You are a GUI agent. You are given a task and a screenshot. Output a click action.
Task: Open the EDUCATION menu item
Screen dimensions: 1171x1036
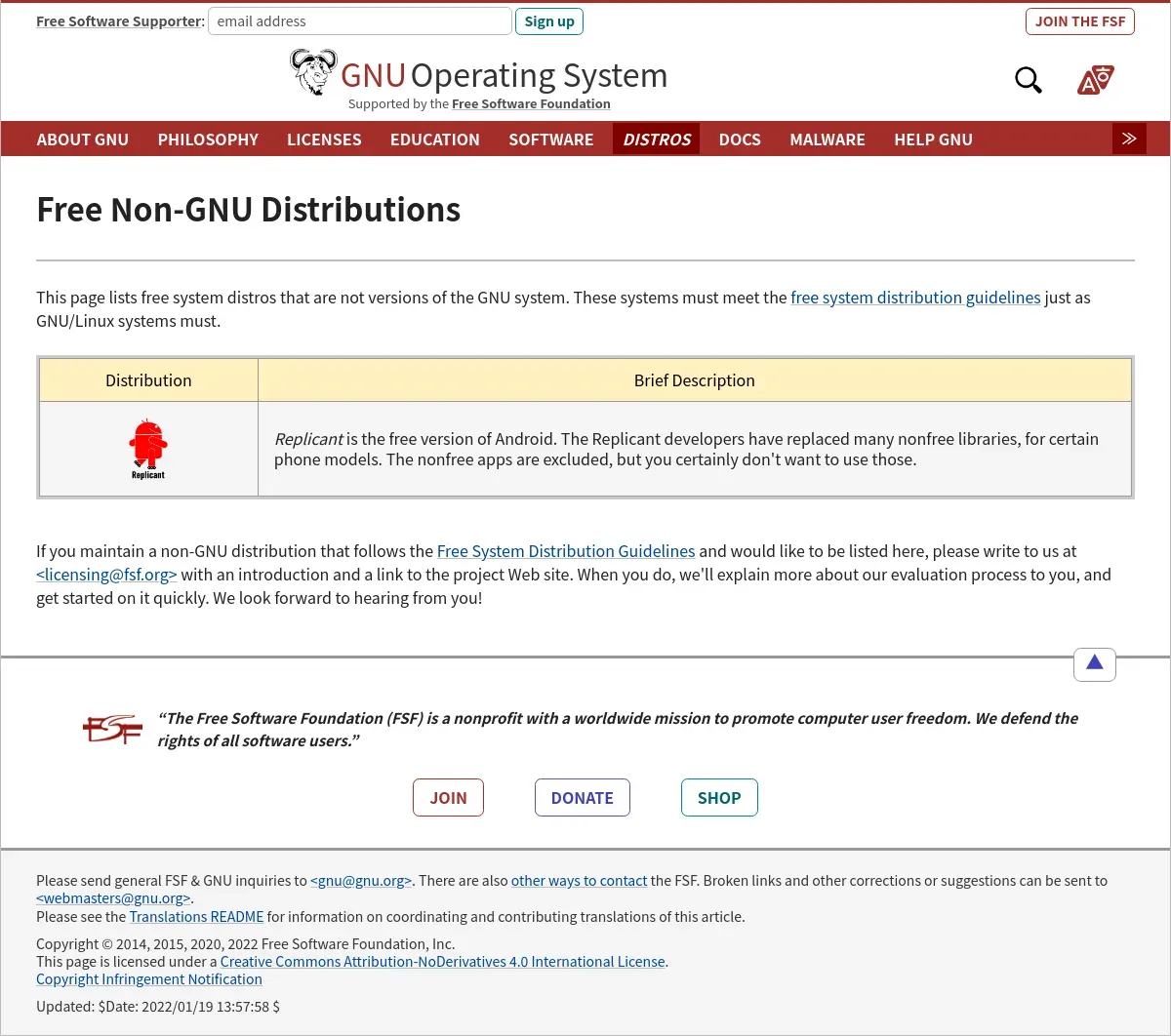click(435, 139)
